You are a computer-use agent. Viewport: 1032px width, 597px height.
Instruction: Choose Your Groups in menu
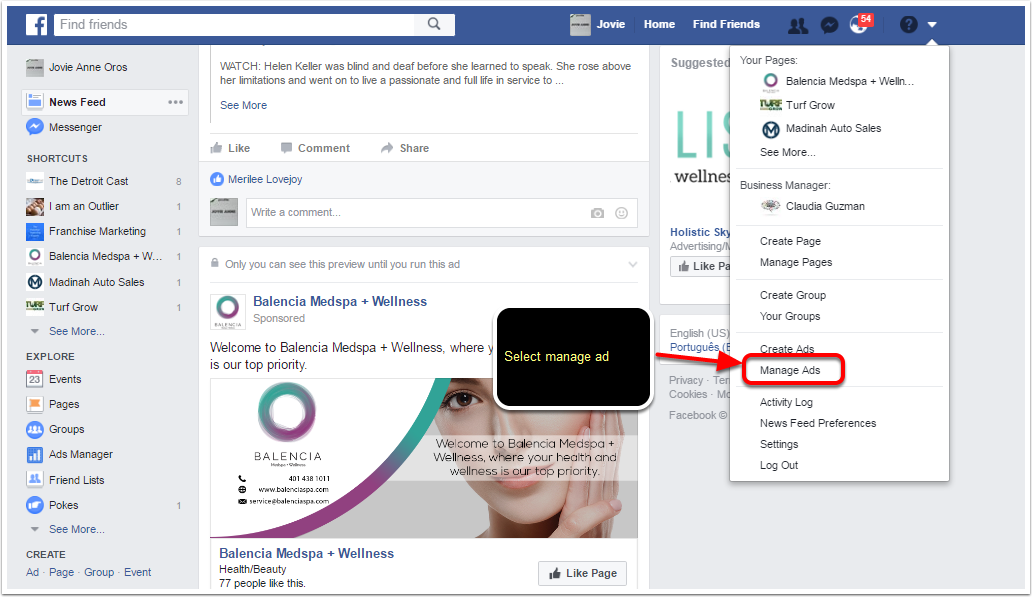790,316
